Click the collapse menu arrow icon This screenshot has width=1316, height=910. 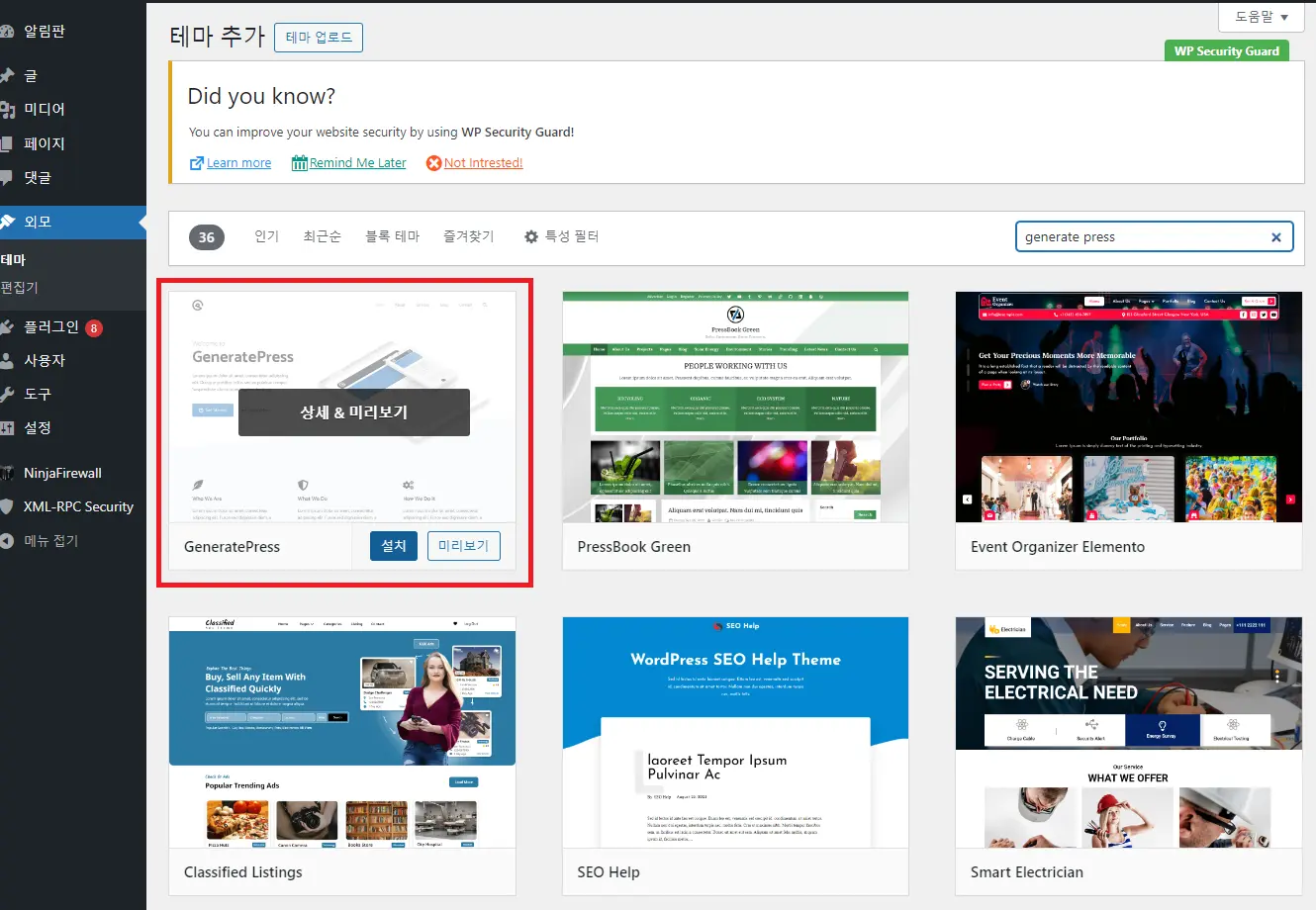tap(7, 540)
